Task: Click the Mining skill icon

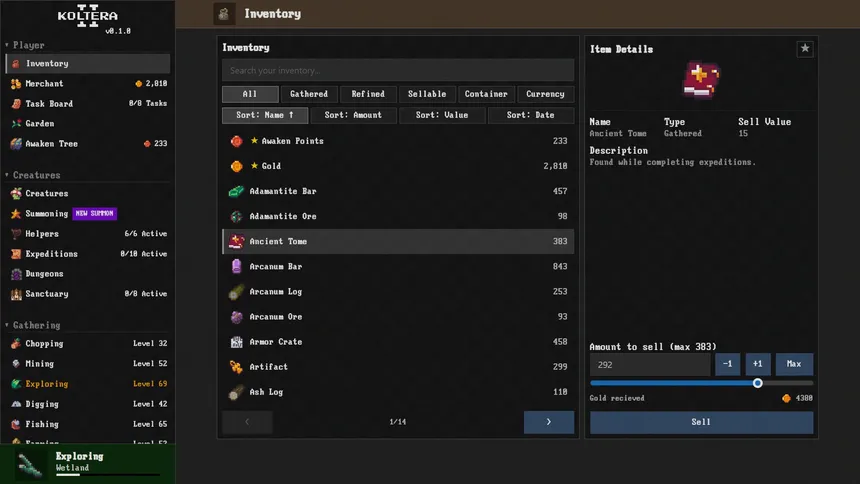Action: pos(16,363)
